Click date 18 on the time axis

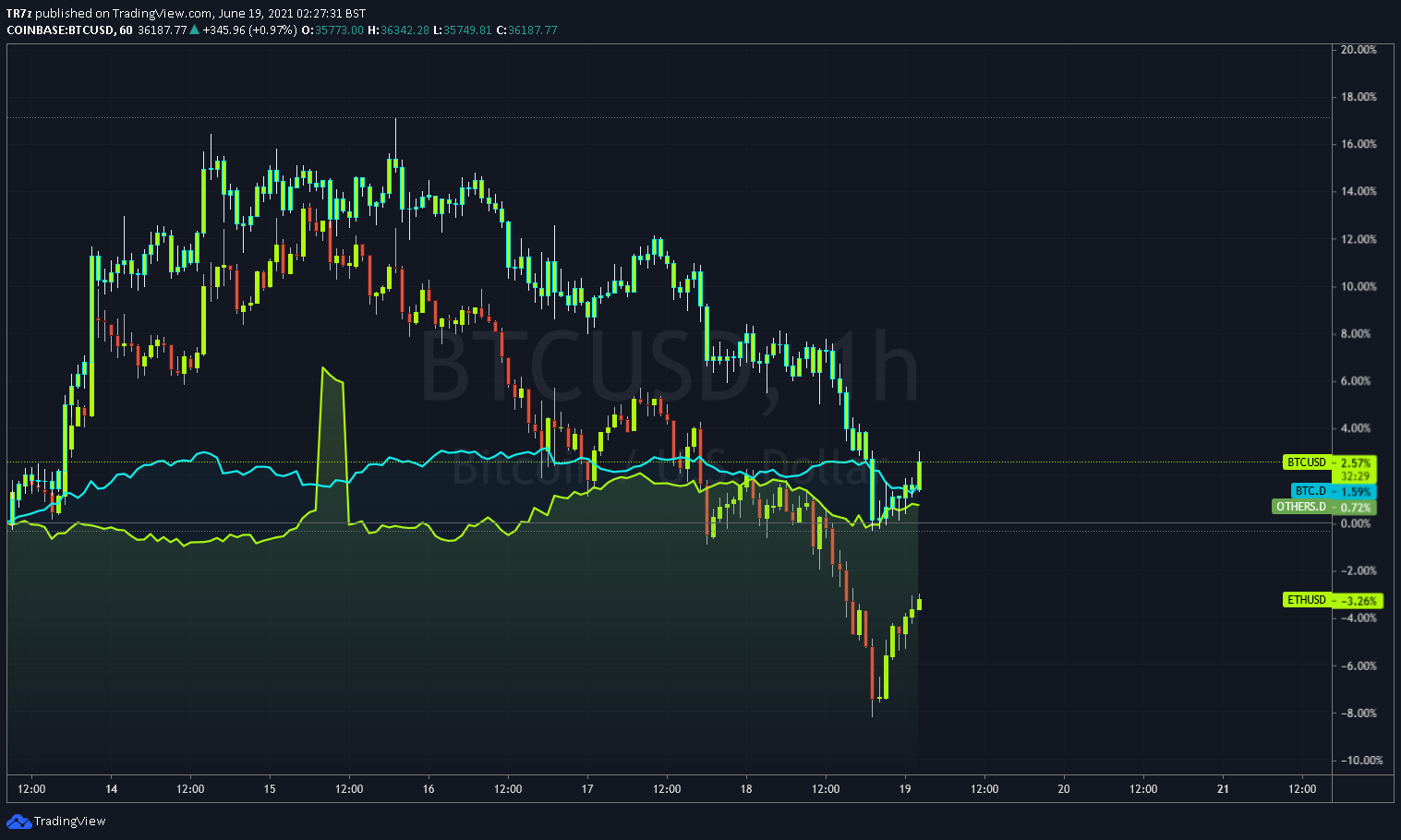pyautogui.click(x=746, y=789)
